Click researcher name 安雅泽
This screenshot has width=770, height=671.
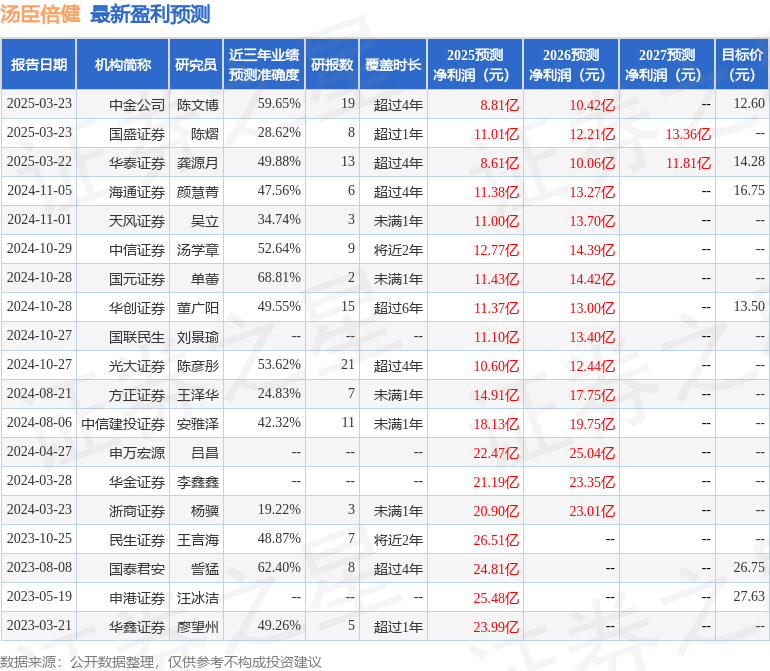198,423
